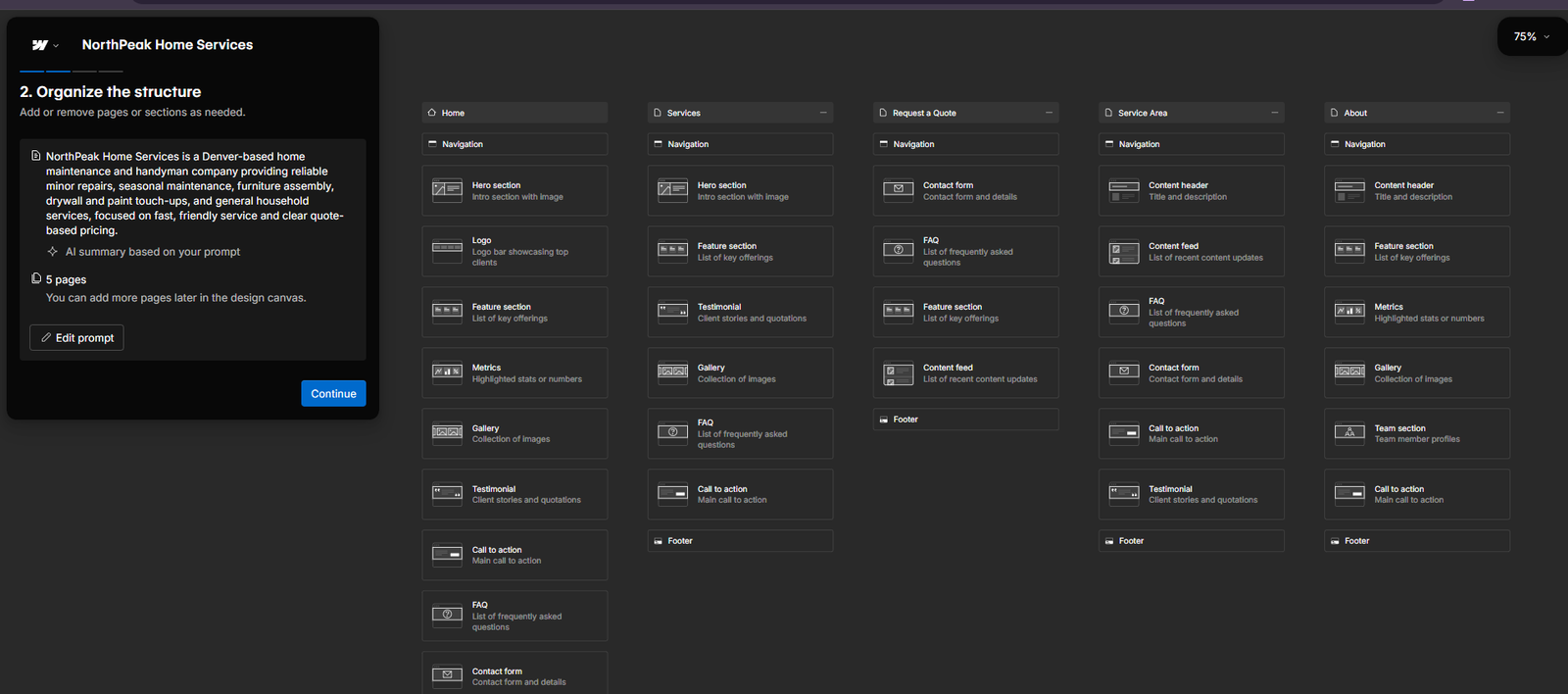Click the '5 pages' label
This screenshot has height=694, width=1568.
click(x=66, y=279)
